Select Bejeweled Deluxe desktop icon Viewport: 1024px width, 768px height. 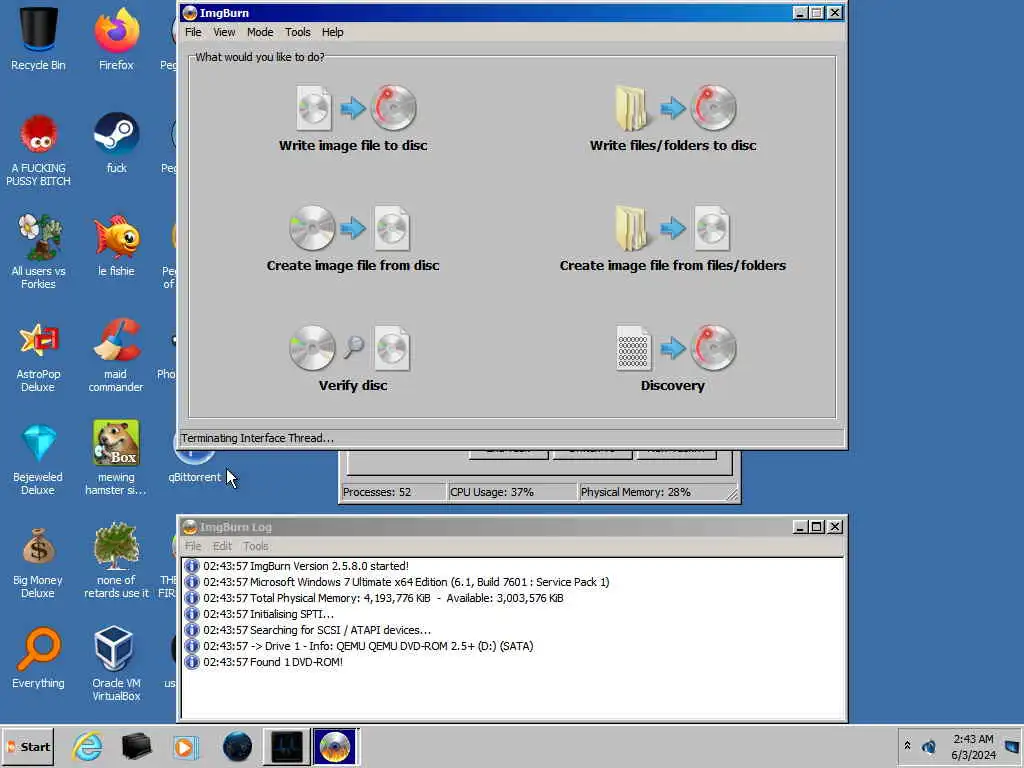pyautogui.click(x=38, y=458)
